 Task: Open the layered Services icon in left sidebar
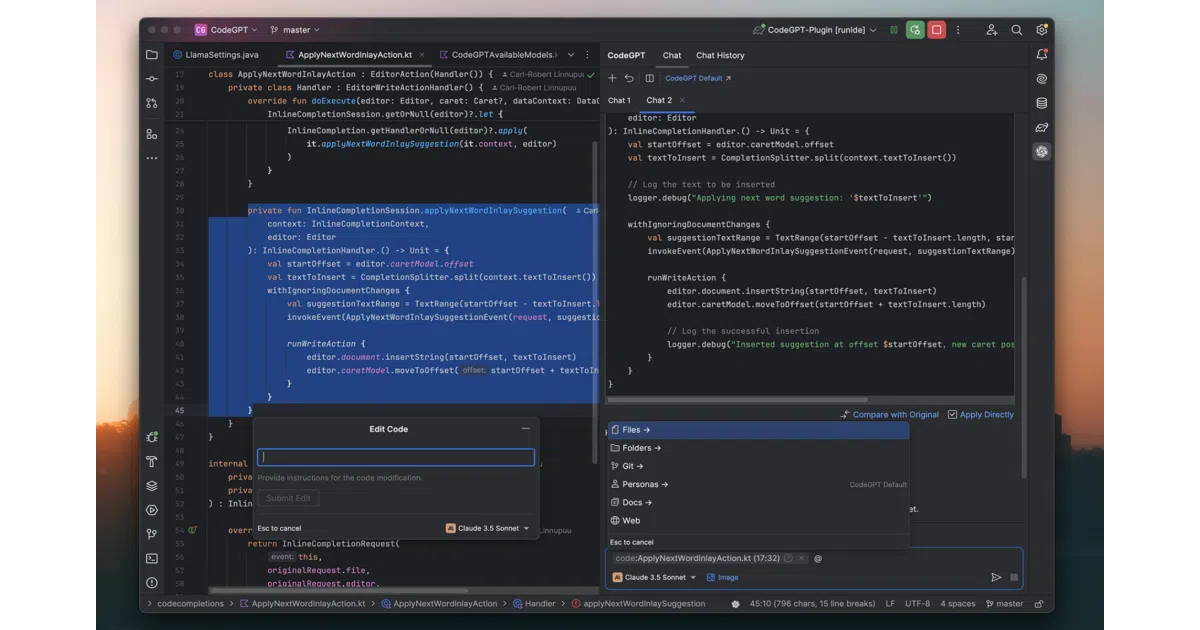(152, 486)
